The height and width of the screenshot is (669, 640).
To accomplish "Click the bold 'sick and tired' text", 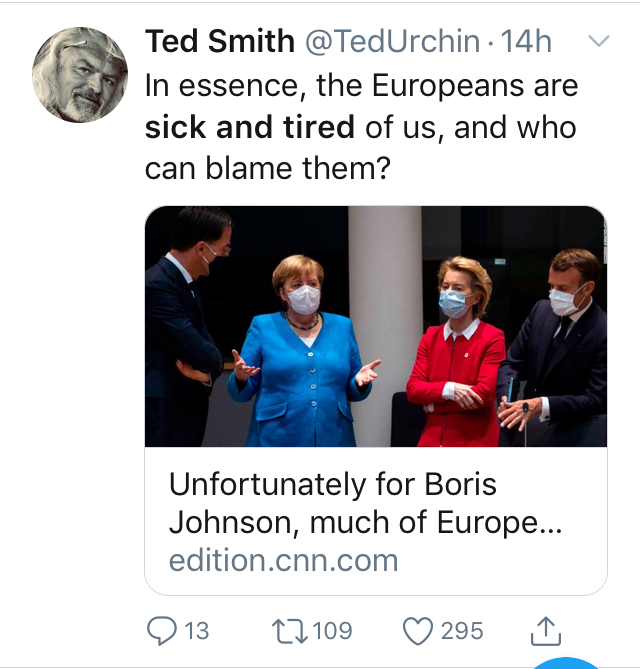I will 250,127.
